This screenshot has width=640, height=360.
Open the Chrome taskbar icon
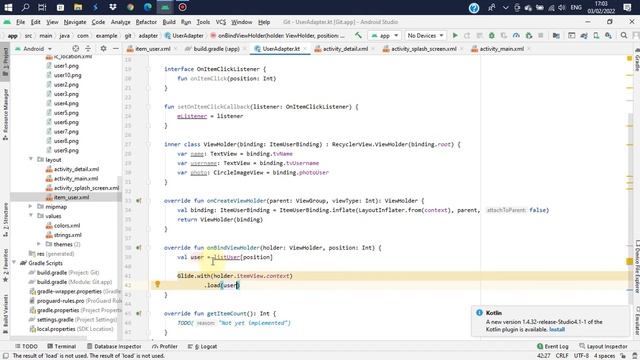coord(130,7)
